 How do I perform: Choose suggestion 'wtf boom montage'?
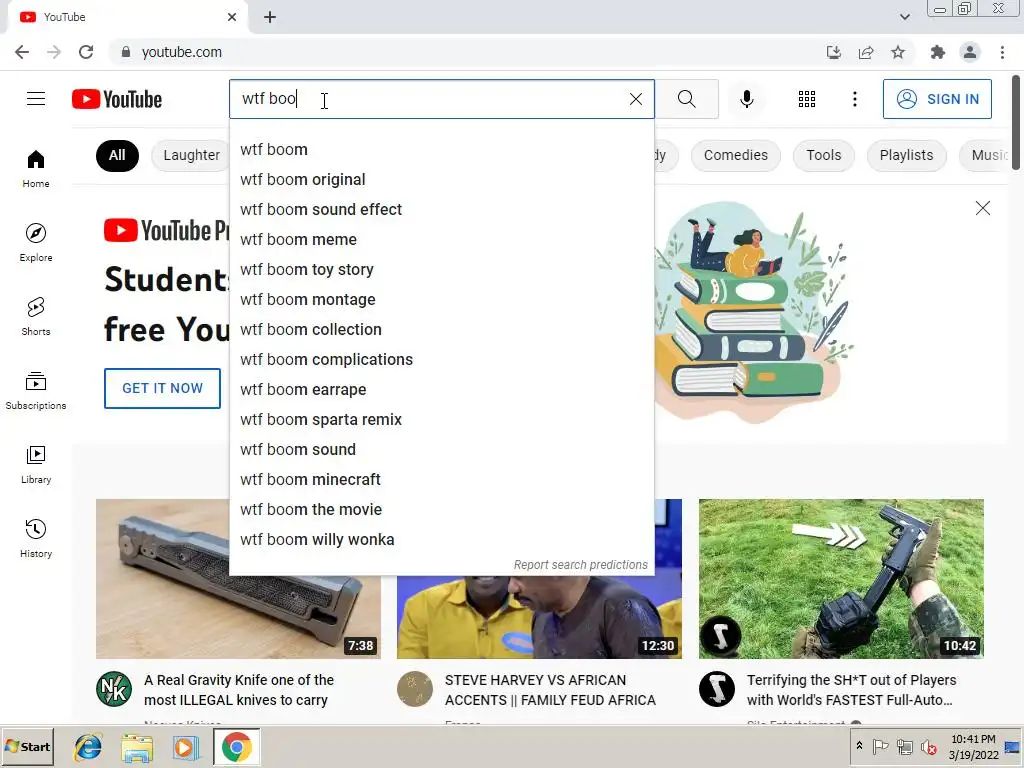441,300
